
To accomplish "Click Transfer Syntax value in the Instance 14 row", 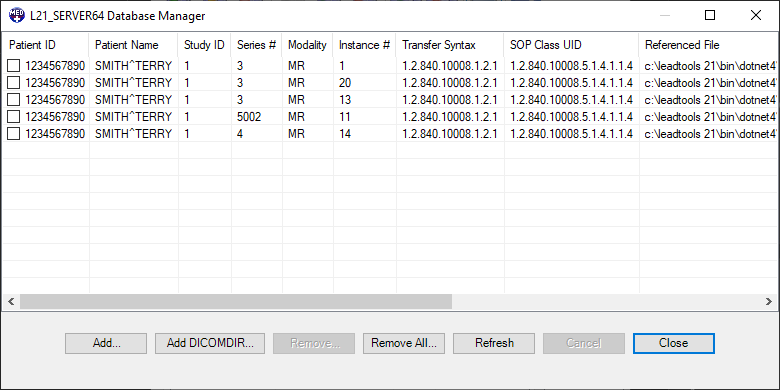I will click(450, 134).
